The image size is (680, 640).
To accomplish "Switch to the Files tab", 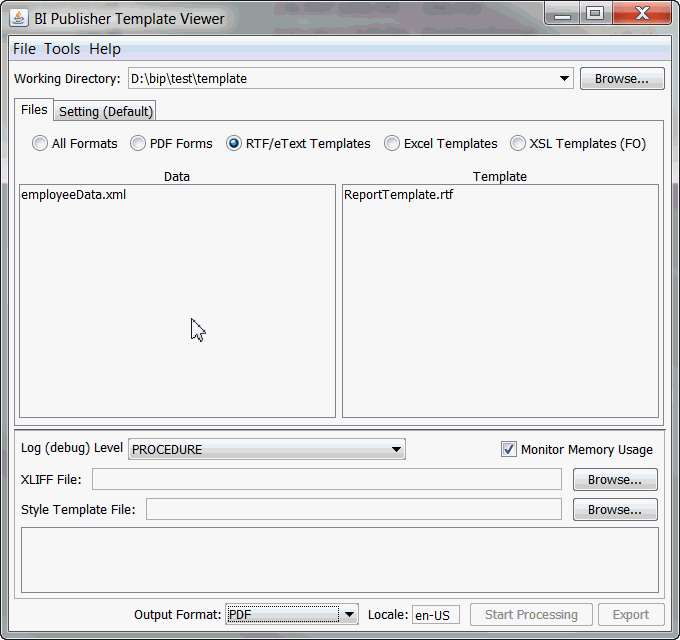I will coord(34,110).
